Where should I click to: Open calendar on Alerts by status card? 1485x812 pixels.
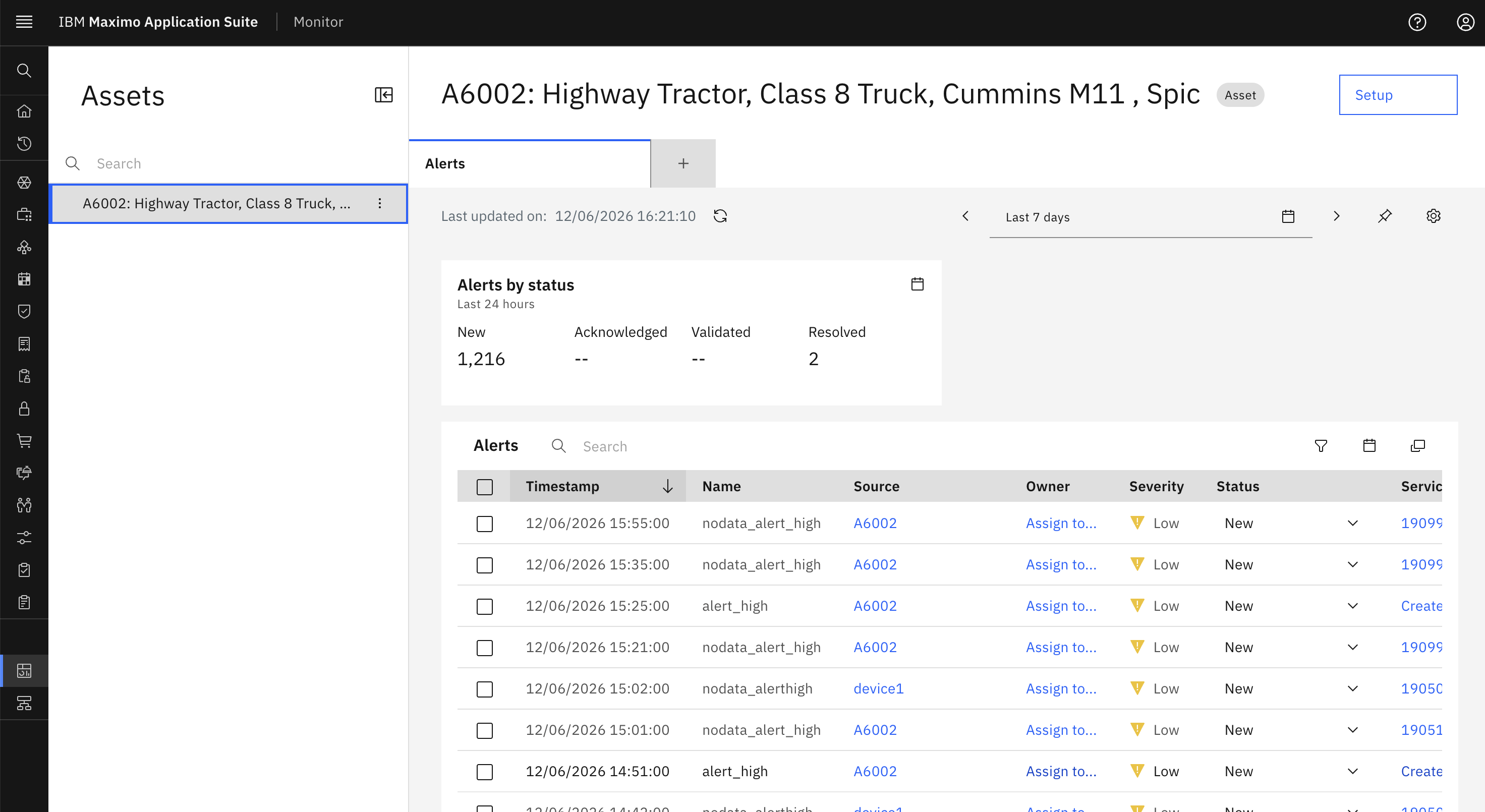917,284
